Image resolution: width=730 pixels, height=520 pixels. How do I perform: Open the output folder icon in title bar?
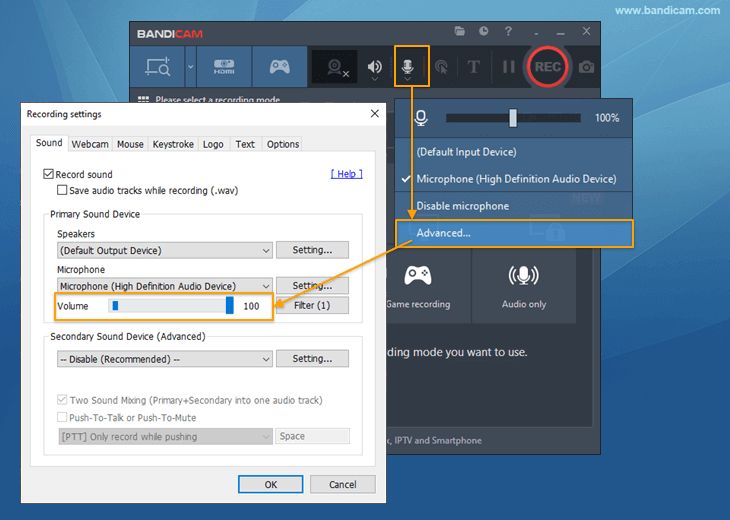point(460,31)
